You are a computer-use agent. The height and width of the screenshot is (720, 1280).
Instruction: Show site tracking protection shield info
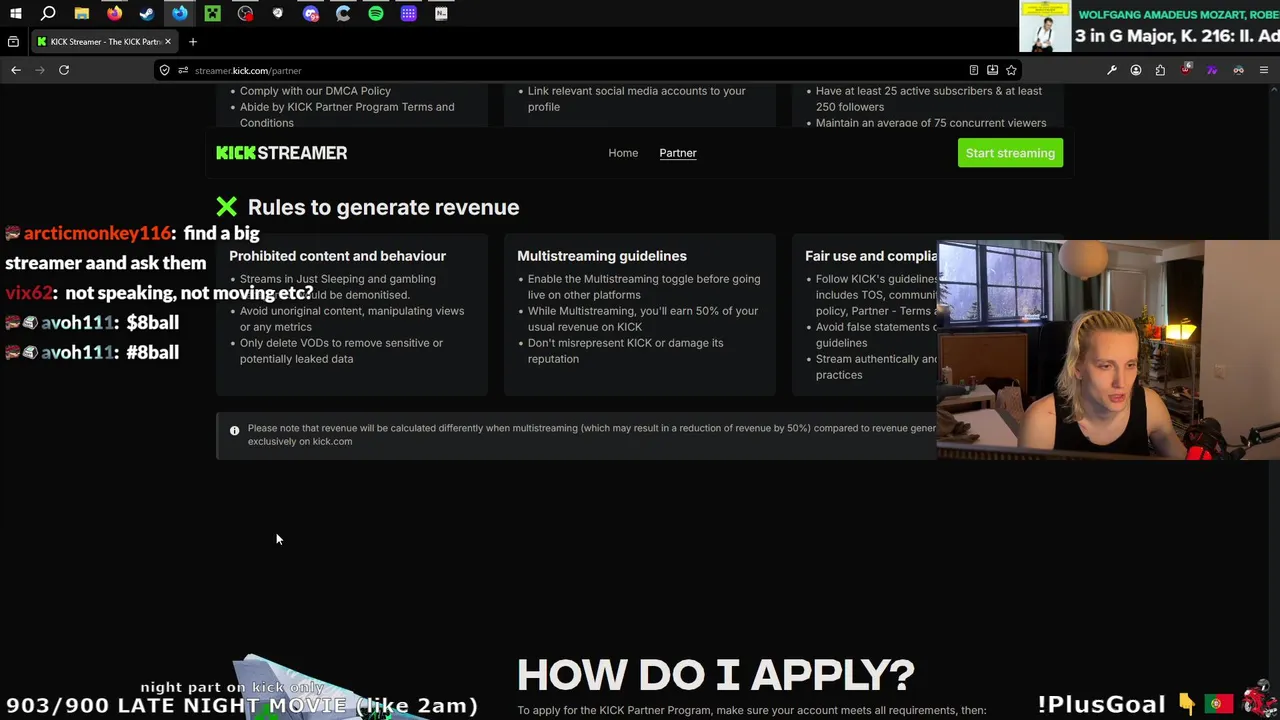pos(165,70)
